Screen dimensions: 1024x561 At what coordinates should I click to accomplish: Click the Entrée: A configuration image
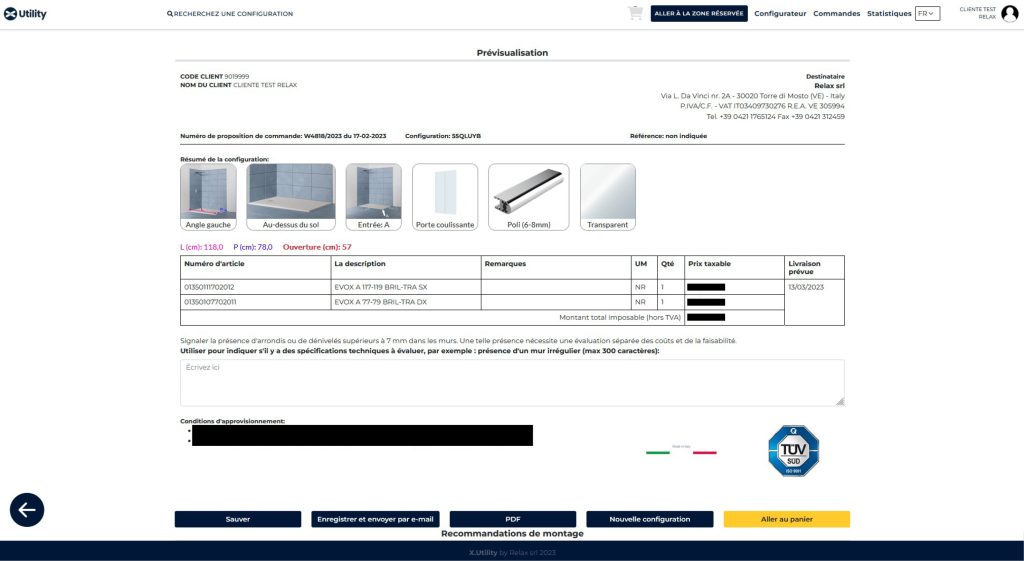373,191
